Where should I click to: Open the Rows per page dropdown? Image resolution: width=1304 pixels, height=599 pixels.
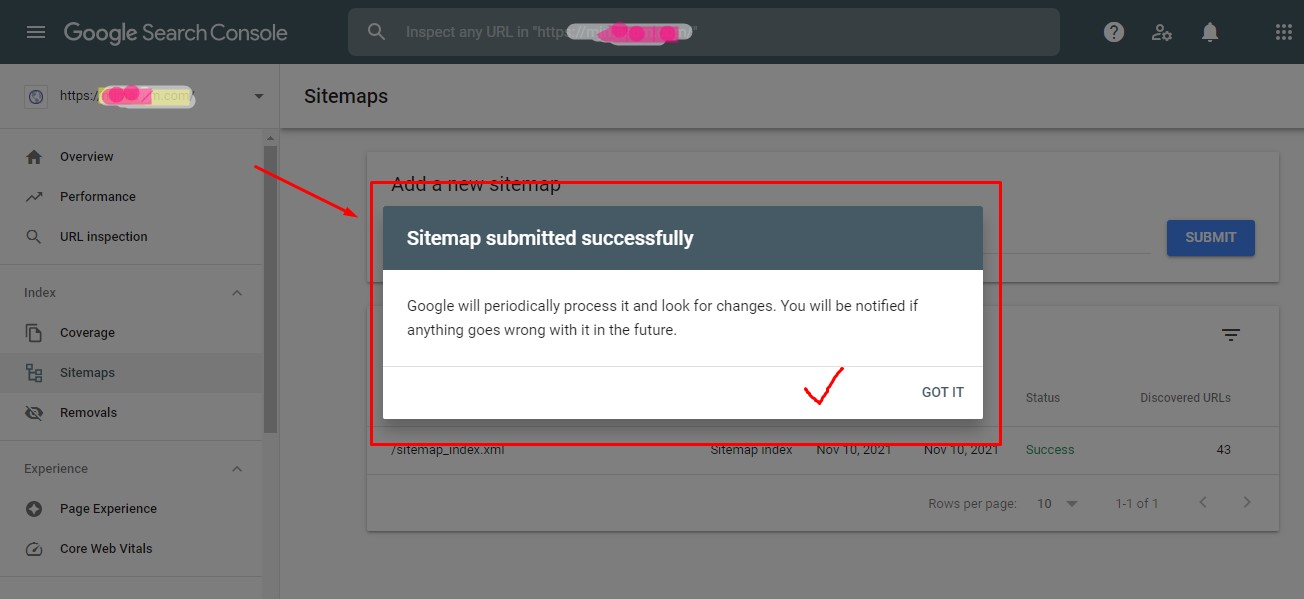pyautogui.click(x=1057, y=503)
